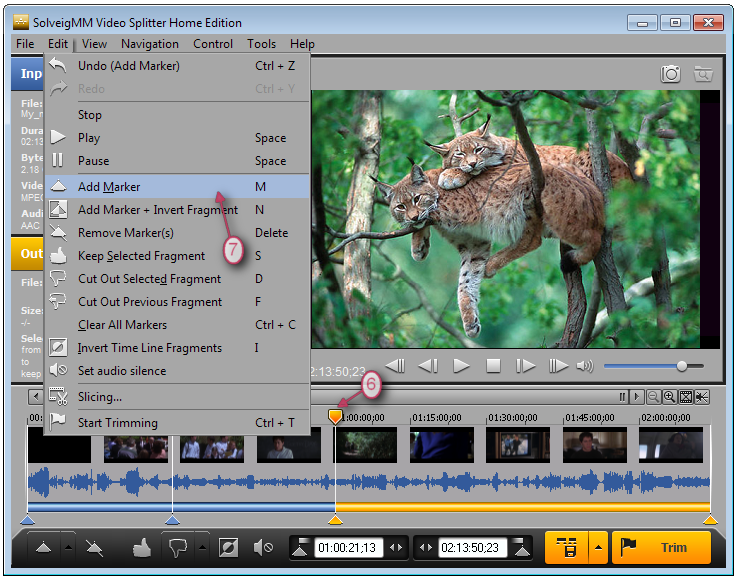Click the yellow selected fragment bar
This screenshot has width=735, height=579.
pos(523,507)
